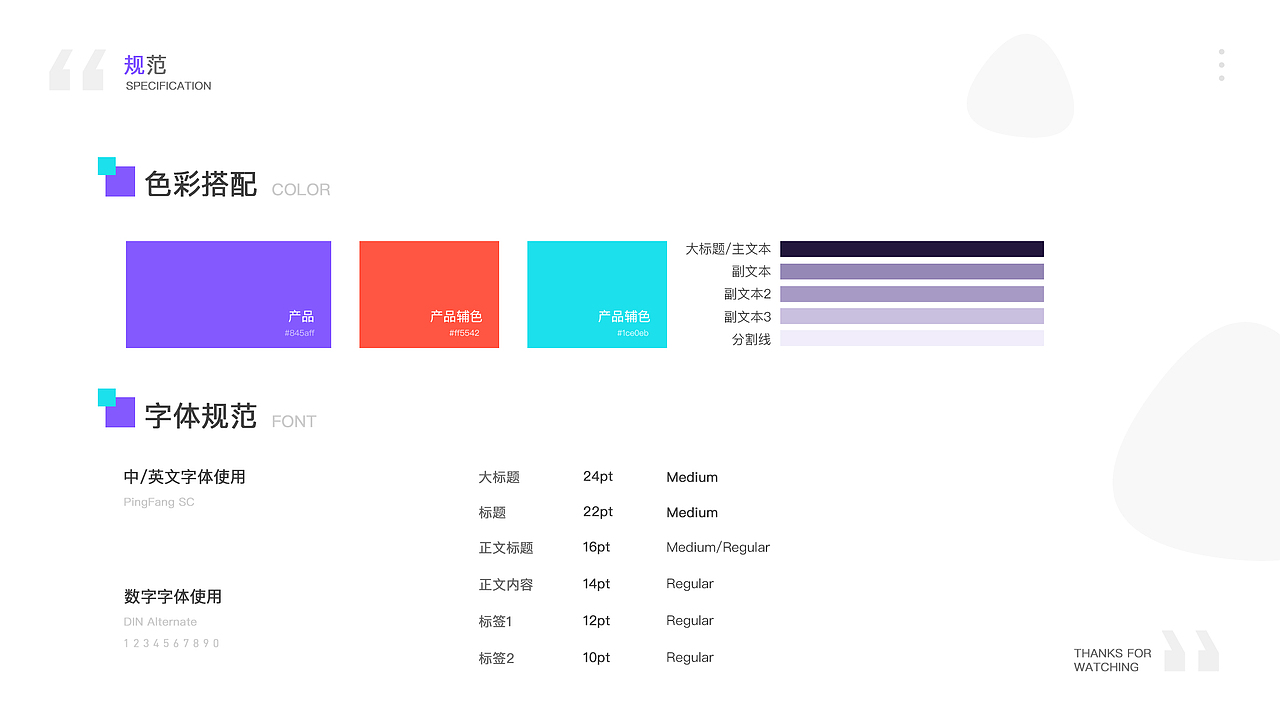Click the 10pt size value
This screenshot has height=711, width=1280.
597,658
